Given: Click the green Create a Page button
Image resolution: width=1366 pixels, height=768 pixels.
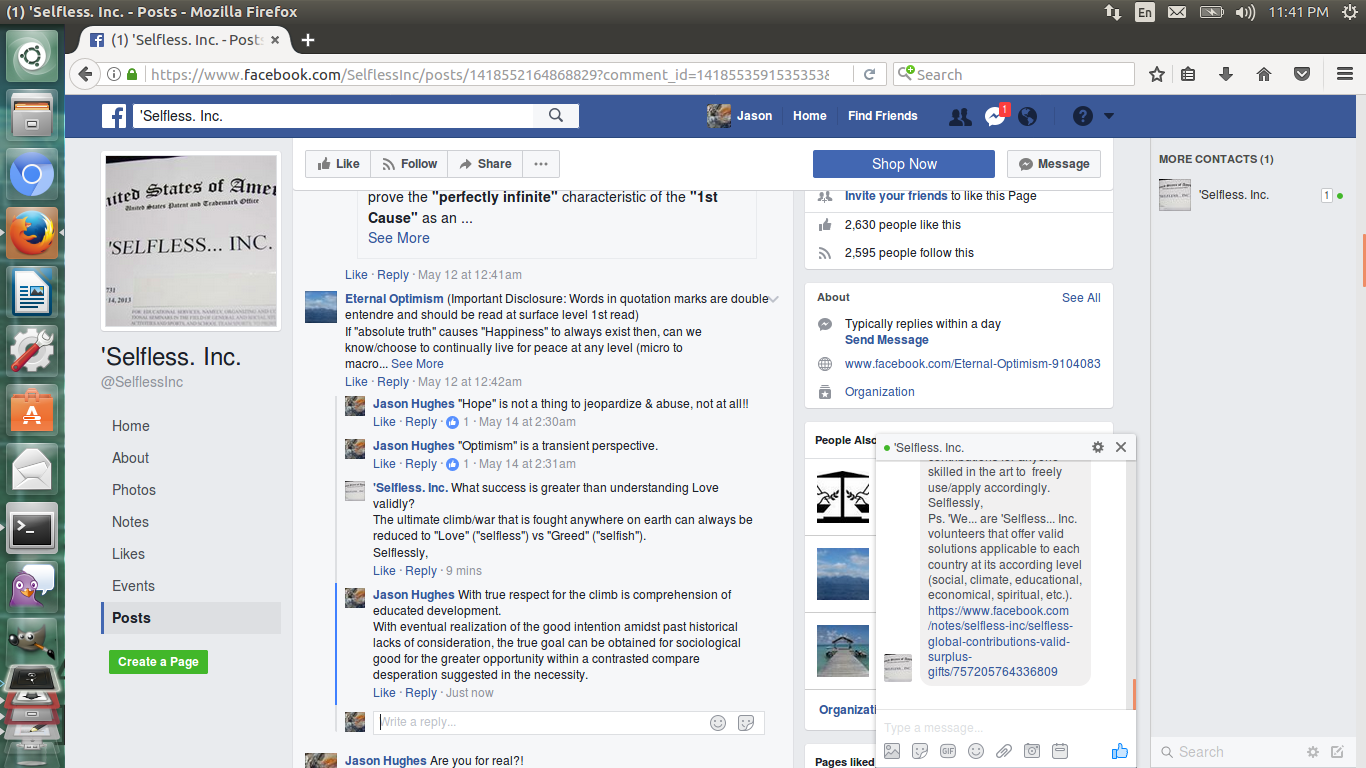Looking at the screenshot, I should [x=158, y=662].
